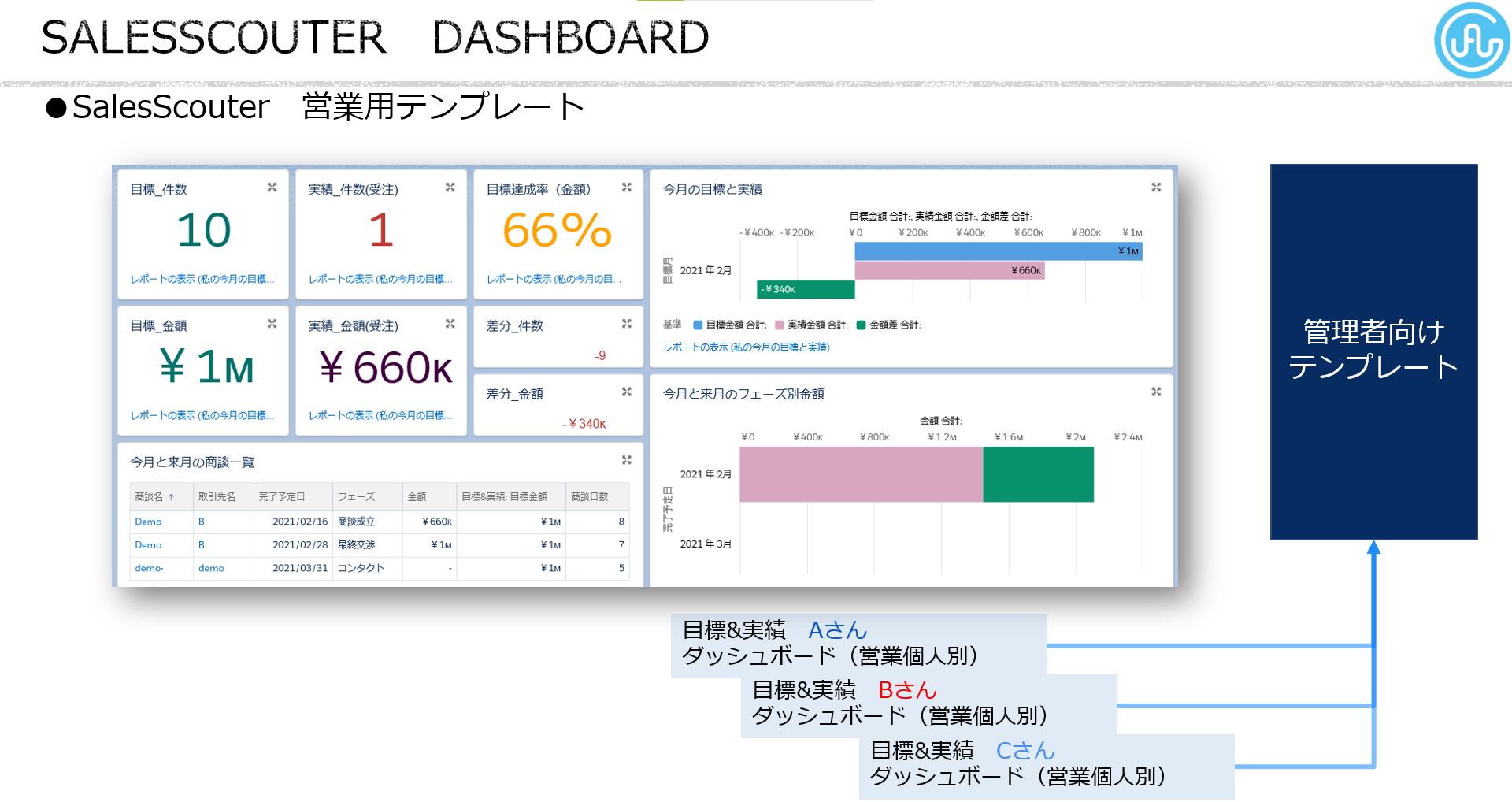This screenshot has width=1512, height=802.
Task: Click the -¥340K 差分_金額 value
Action: pyautogui.click(x=584, y=424)
